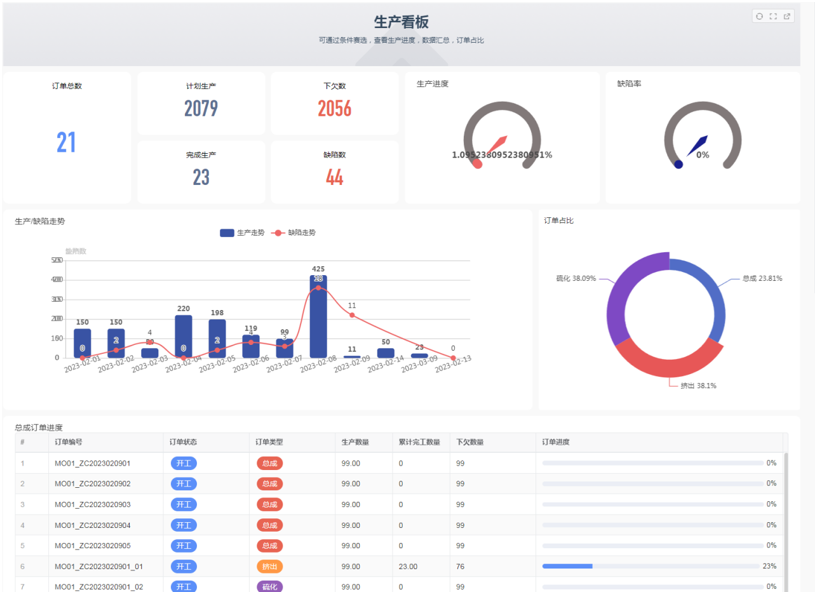Click the 缺陷率 gauge showing 0%
The width and height of the screenshot is (818, 600).
[702, 140]
